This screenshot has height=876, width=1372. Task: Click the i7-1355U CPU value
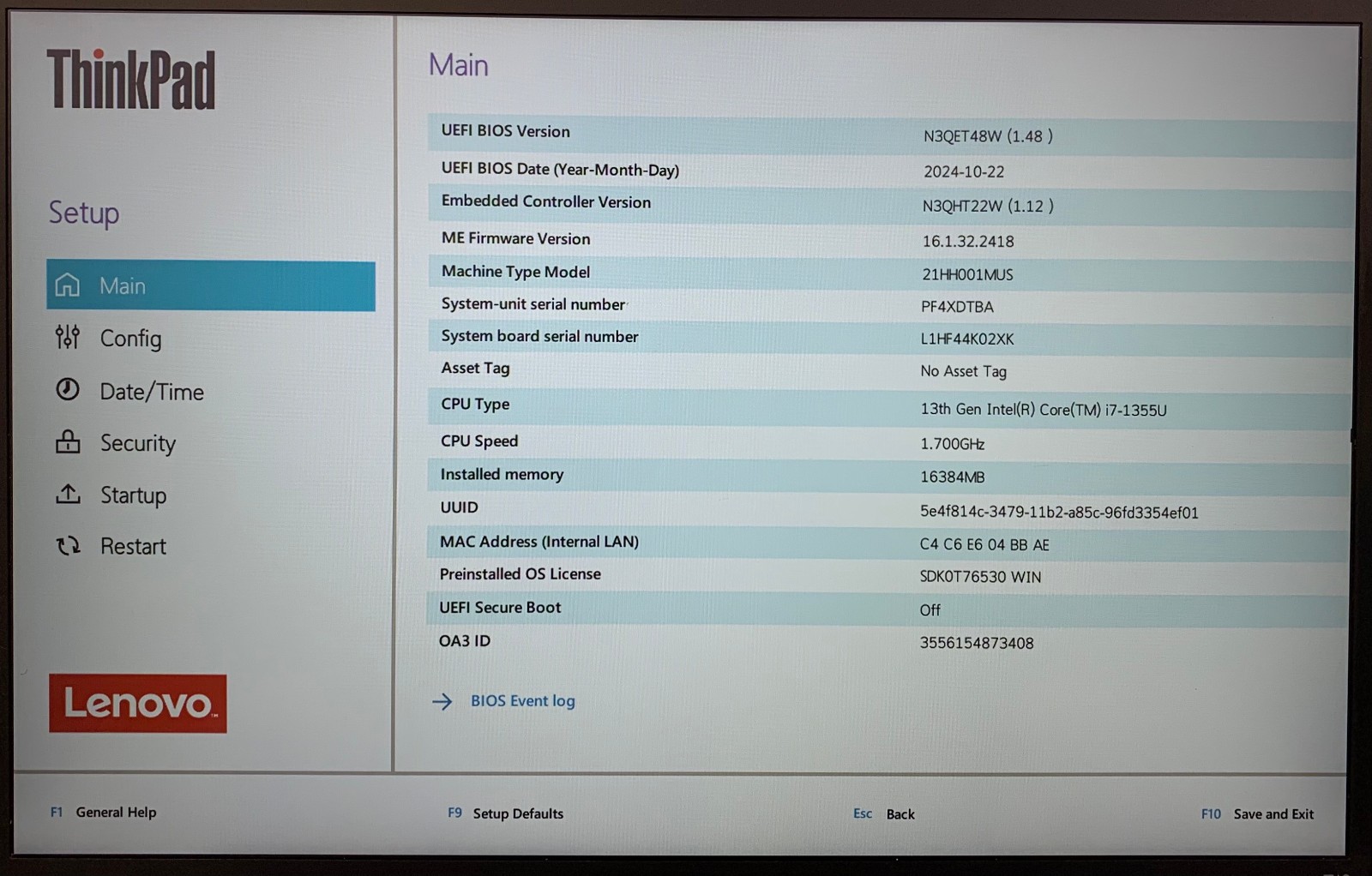(x=1044, y=410)
